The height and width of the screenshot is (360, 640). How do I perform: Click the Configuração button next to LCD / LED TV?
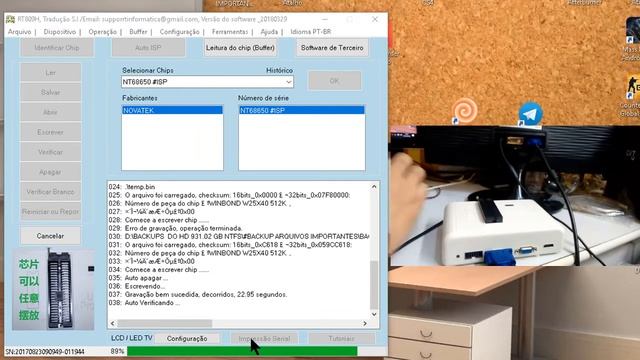[187, 338]
